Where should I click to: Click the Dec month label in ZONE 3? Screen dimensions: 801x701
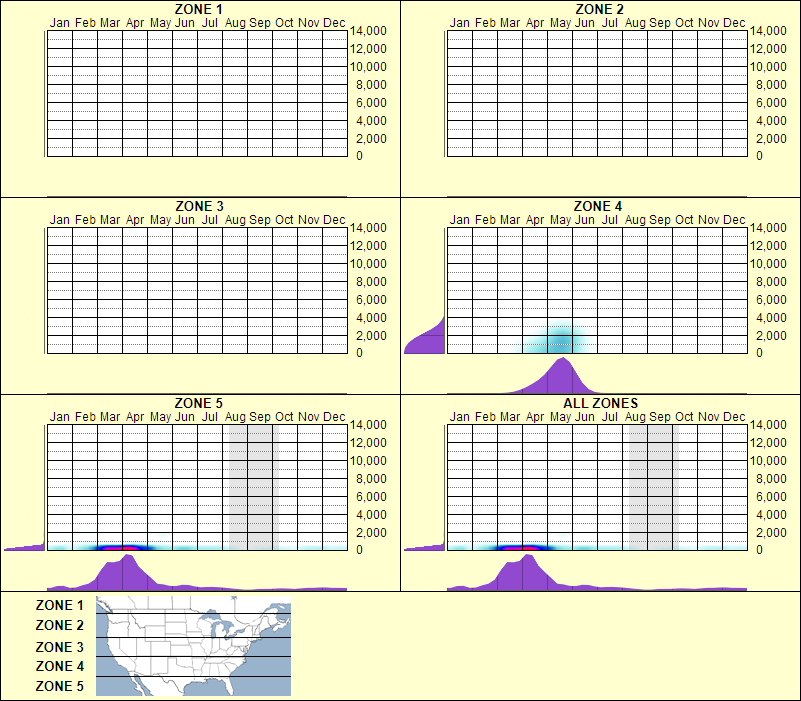333,219
